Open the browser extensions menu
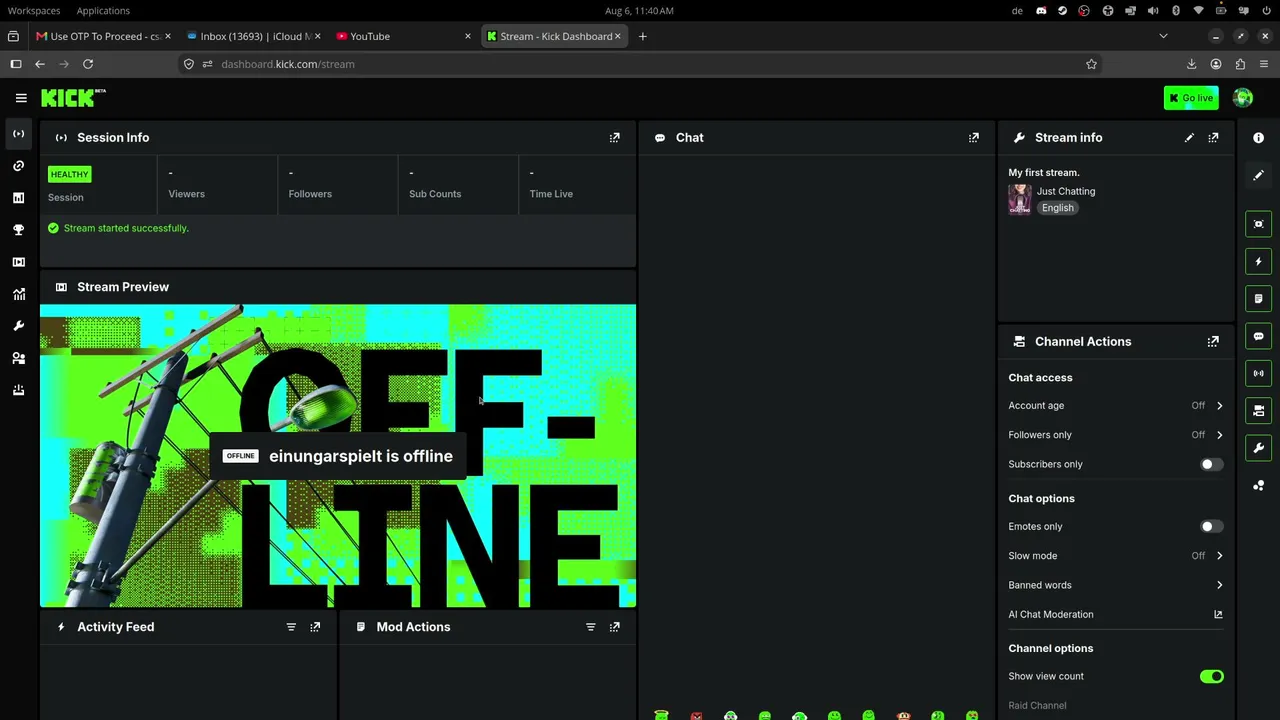The height and width of the screenshot is (720, 1280). [1240, 64]
